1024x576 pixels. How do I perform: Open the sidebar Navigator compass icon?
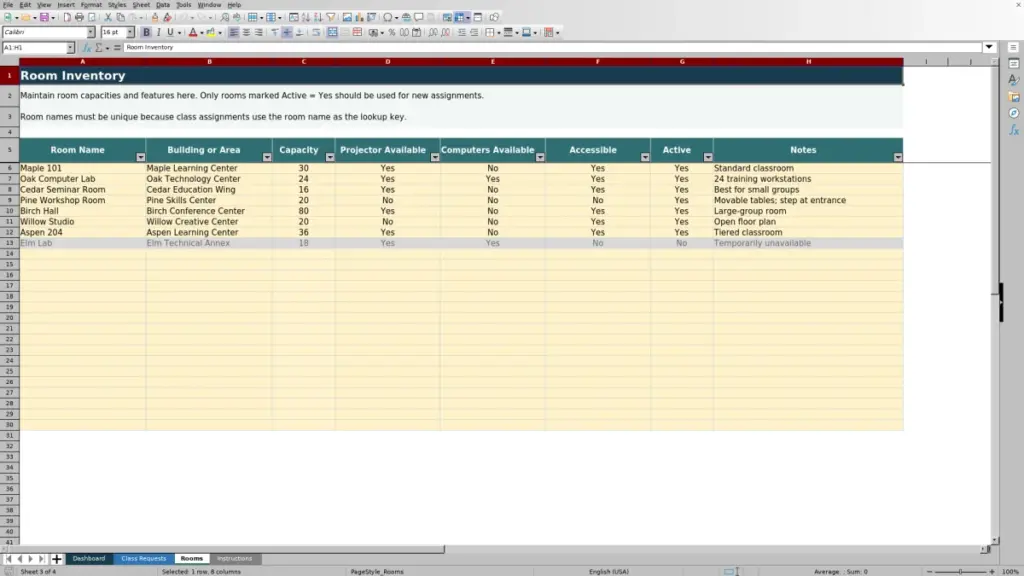[x=1014, y=113]
